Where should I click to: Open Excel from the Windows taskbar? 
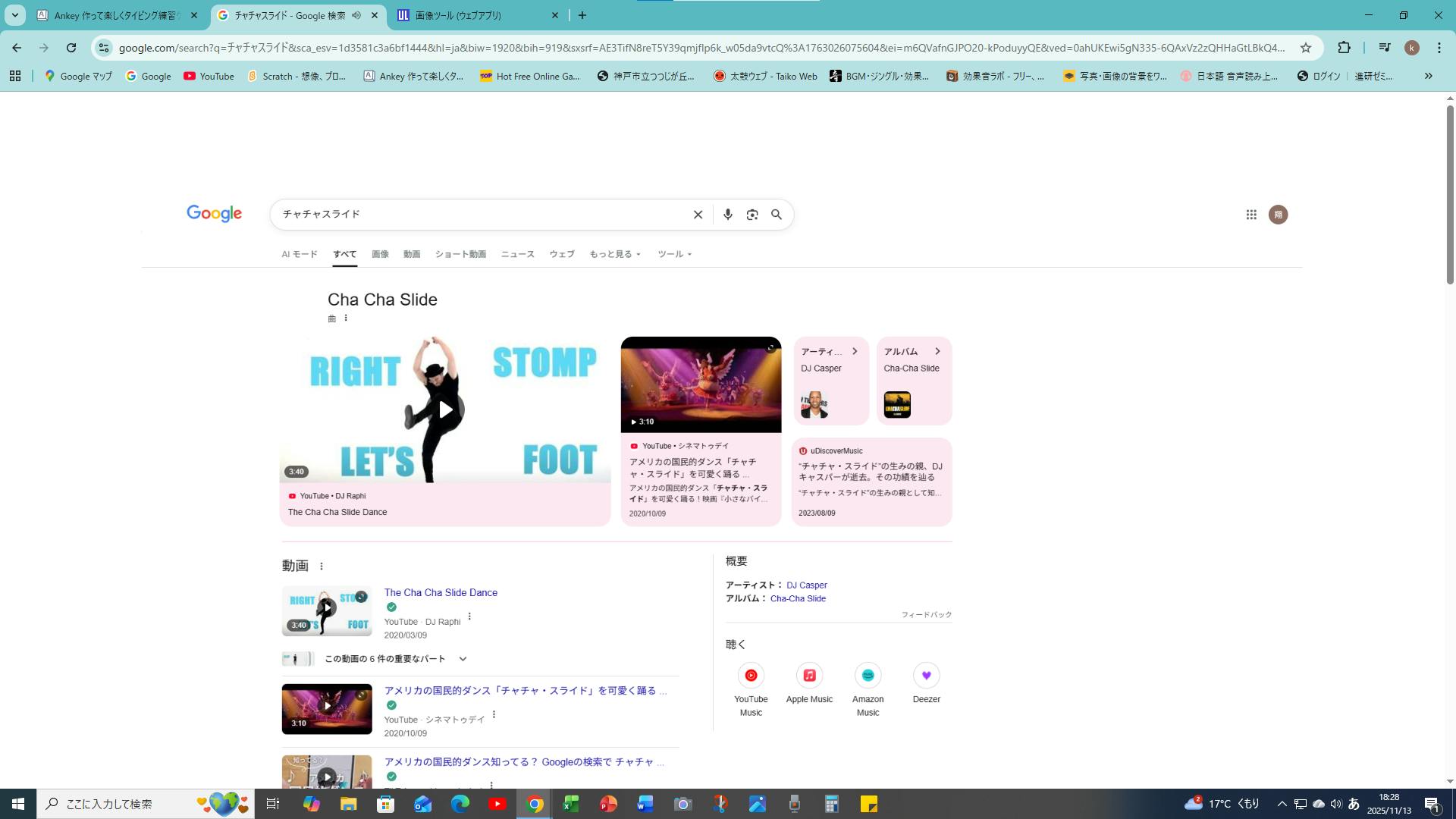coord(571,804)
